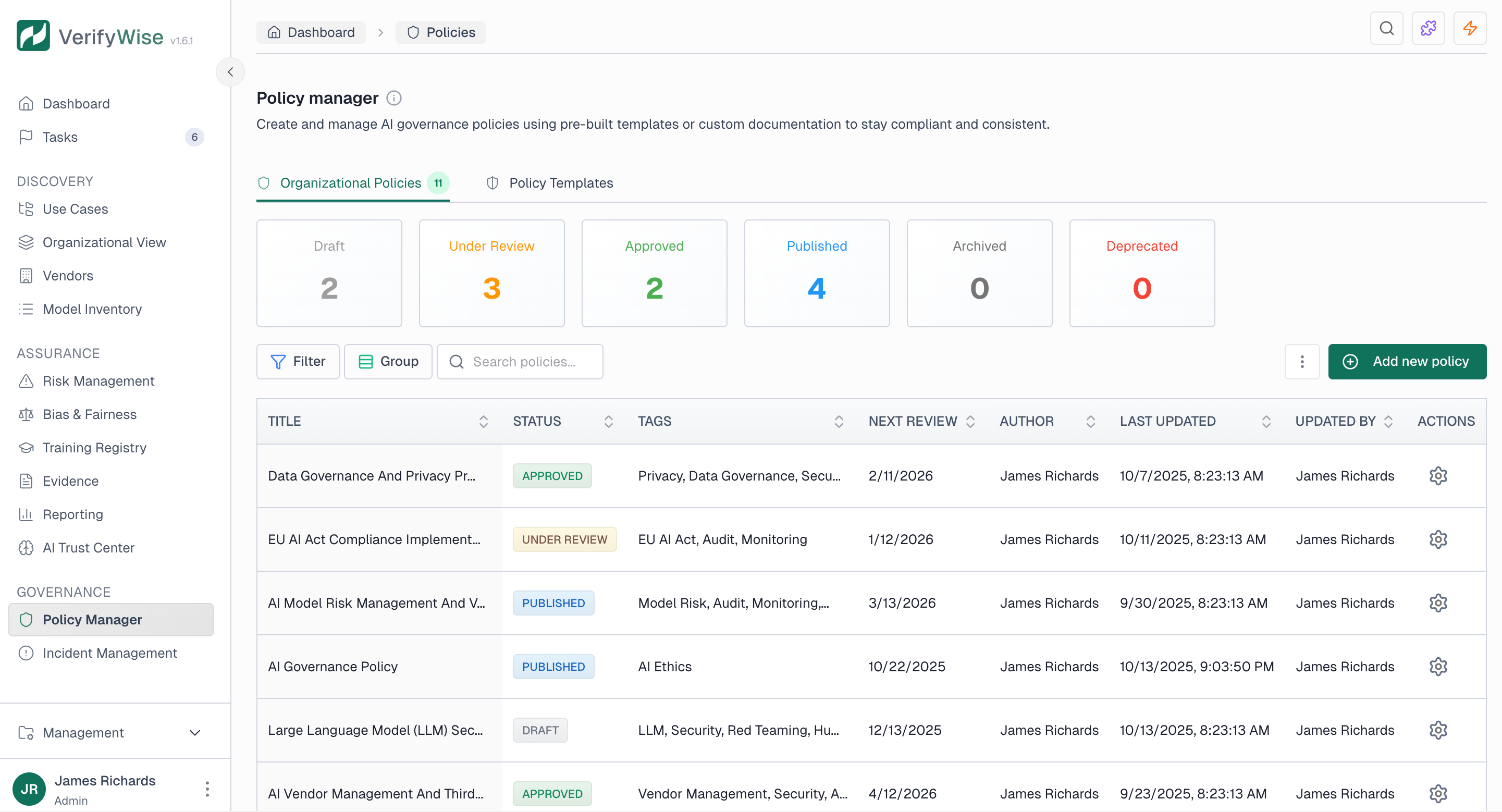Select Bias & Fairness in the sidebar
Screen dimensions: 1502x812
tap(89, 414)
